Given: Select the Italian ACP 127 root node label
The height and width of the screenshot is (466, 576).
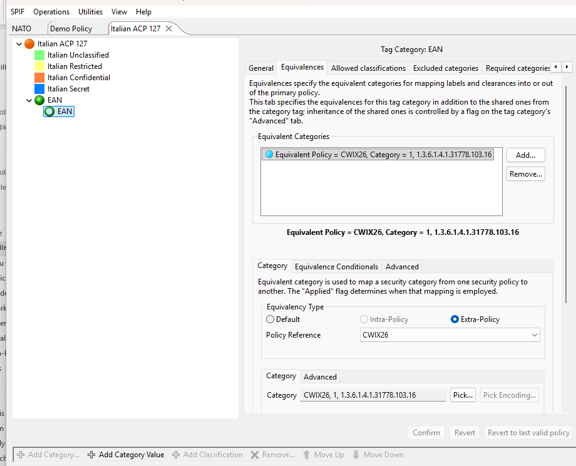Looking at the screenshot, I should coord(62,44).
